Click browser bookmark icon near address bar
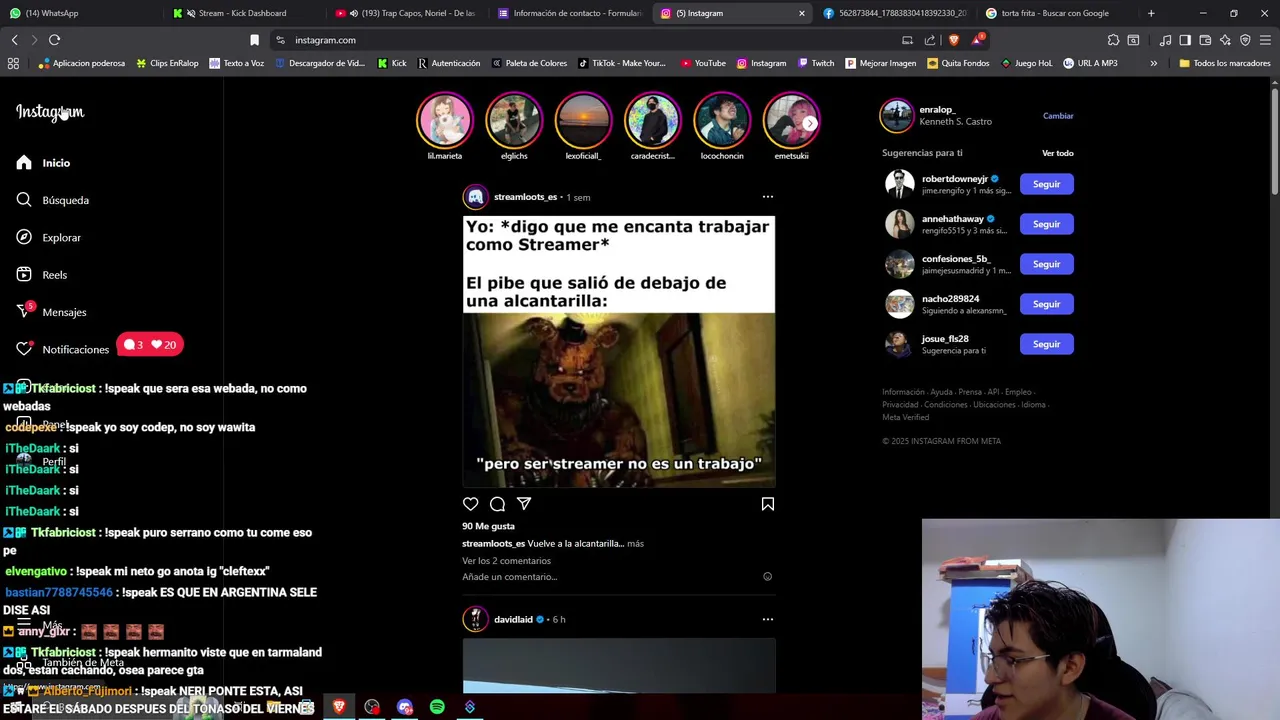This screenshot has width=1280, height=720. (254, 40)
